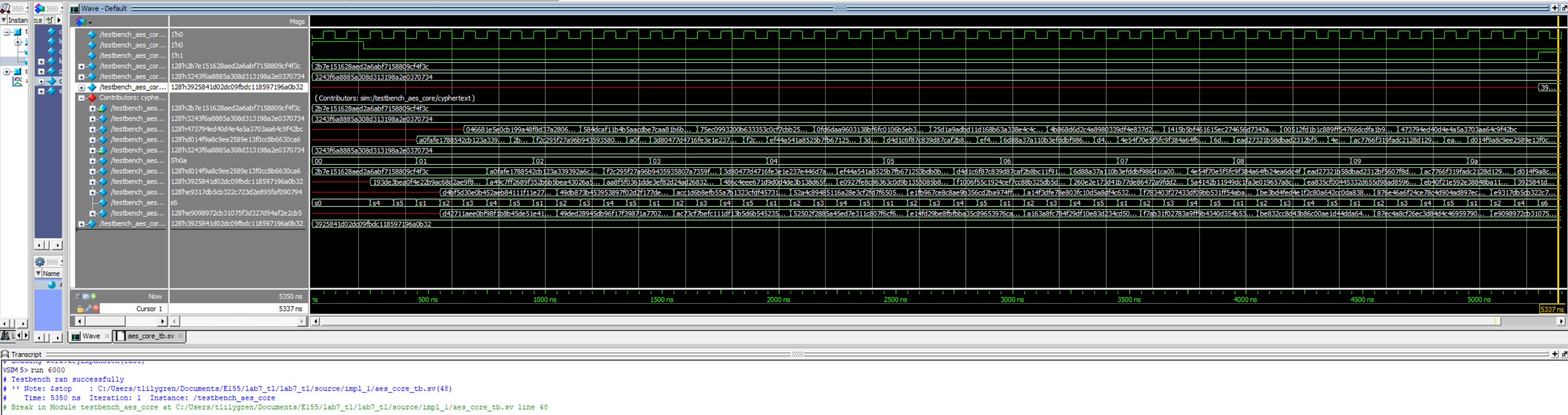This screenshot has width=1568, height=415.
Task: Undock the Transcript pane
Action: (1563, 354)
